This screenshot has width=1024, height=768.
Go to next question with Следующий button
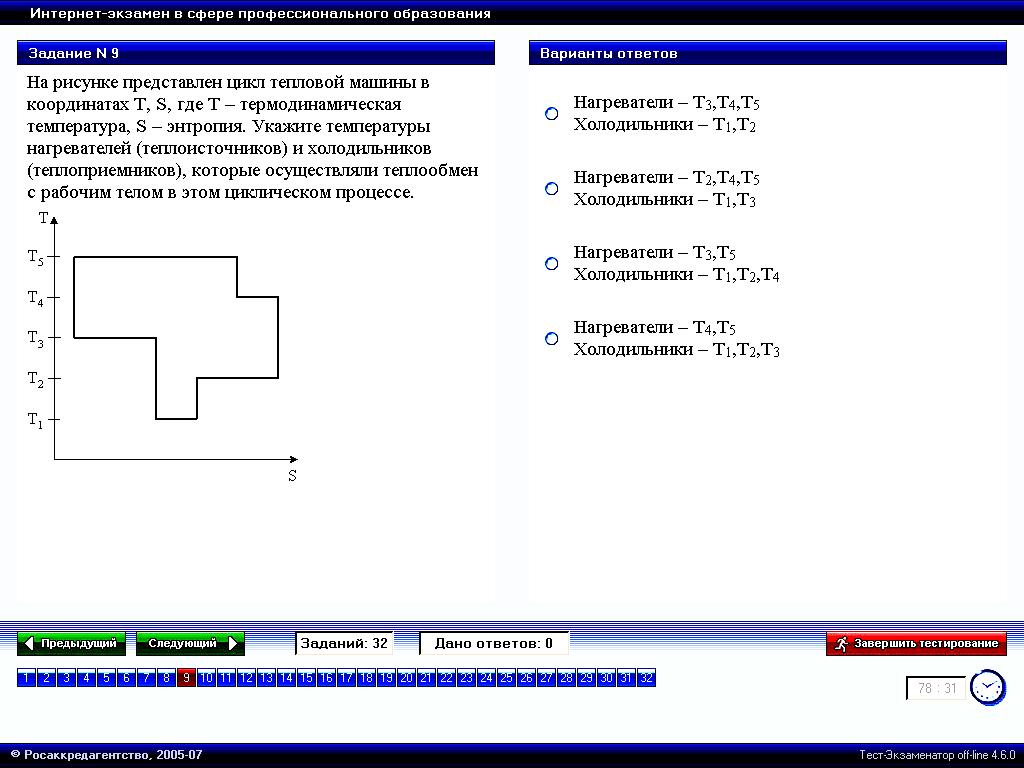click(190, 644)
